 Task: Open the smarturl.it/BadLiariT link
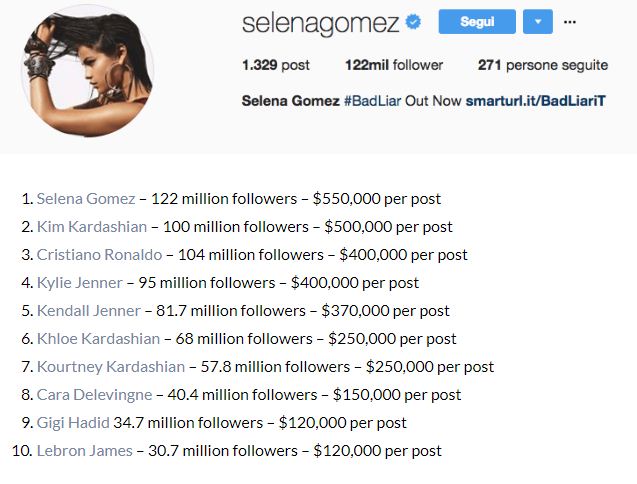pyautogui.click(x=535, y=100)
